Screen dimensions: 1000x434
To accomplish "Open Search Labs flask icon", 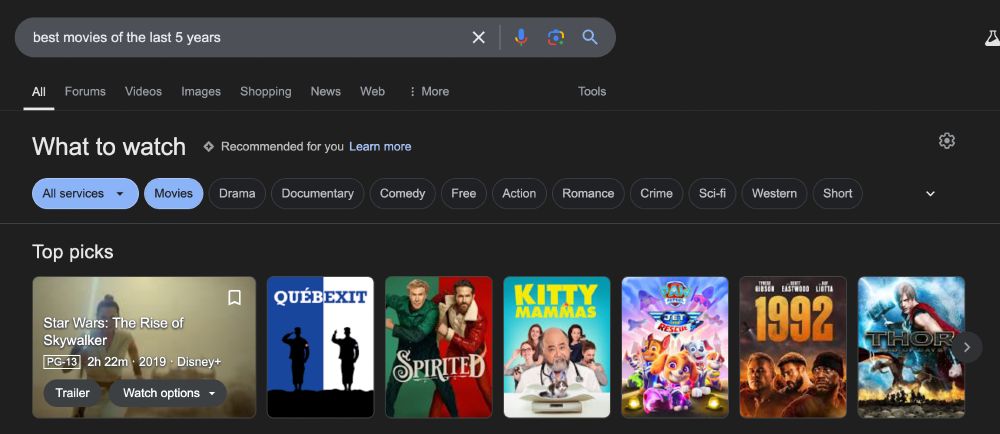I will tap(992, 38).
